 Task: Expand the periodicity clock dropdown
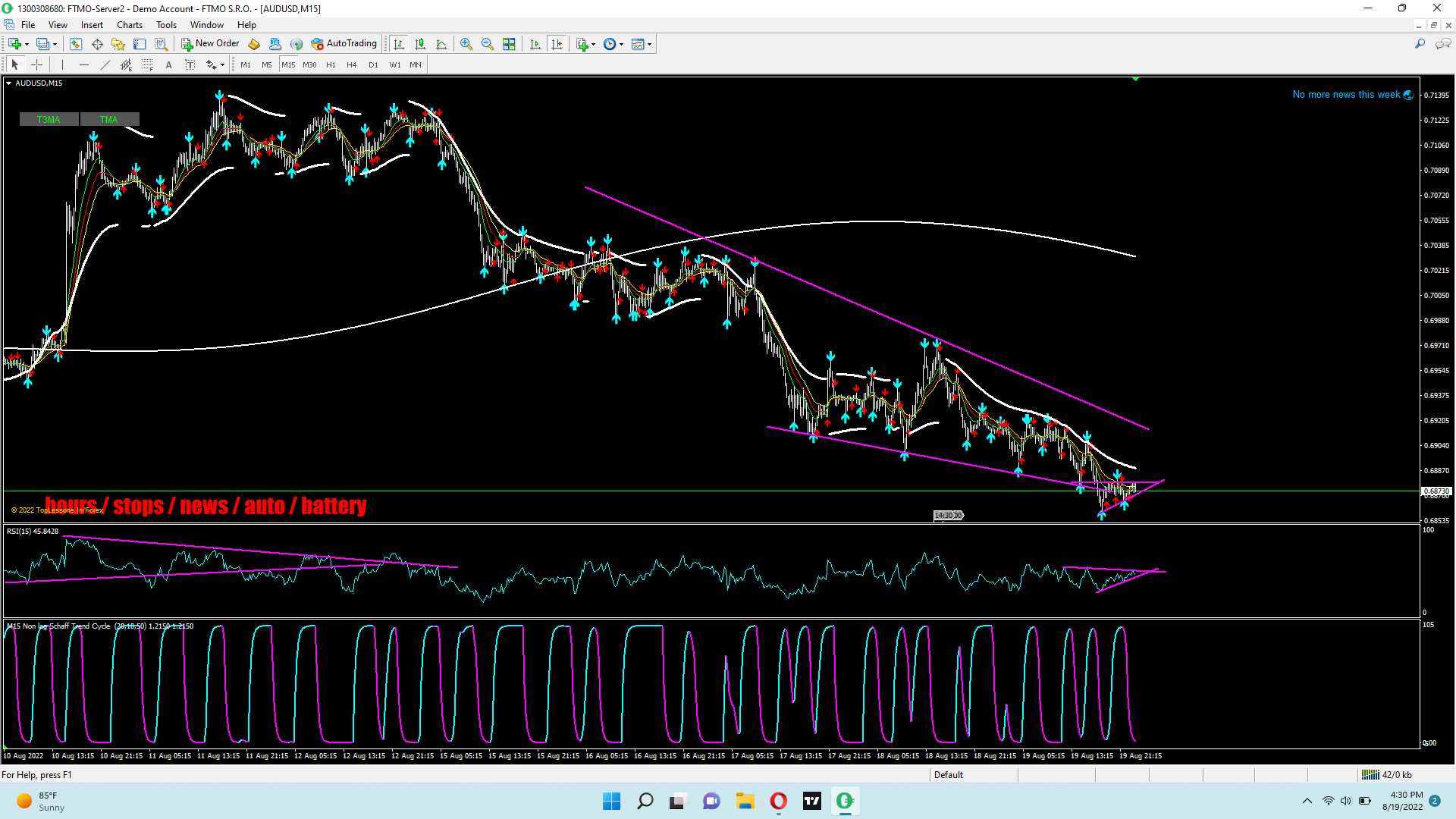coord(621,44)
